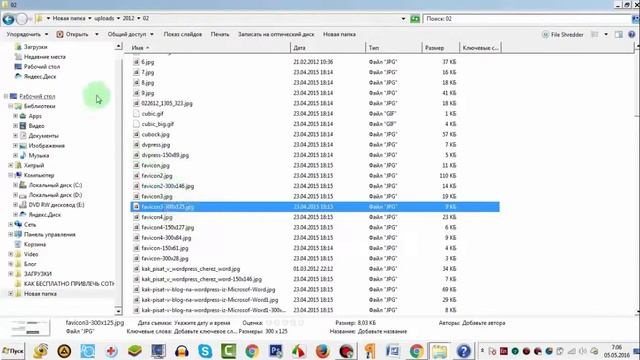Select file kak_pisat_v_wordpress_cherez_word.jpg
Image resolution: width=640 pixels, height=360 pixels.
pyautogui.click(x=191, y=269)
